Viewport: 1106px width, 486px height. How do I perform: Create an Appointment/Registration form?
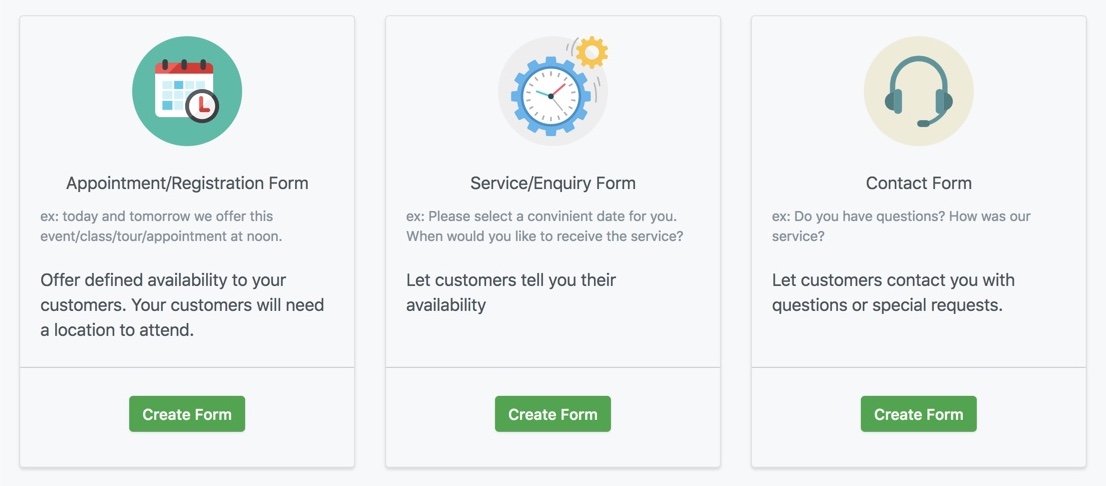[x=187, y=414]
